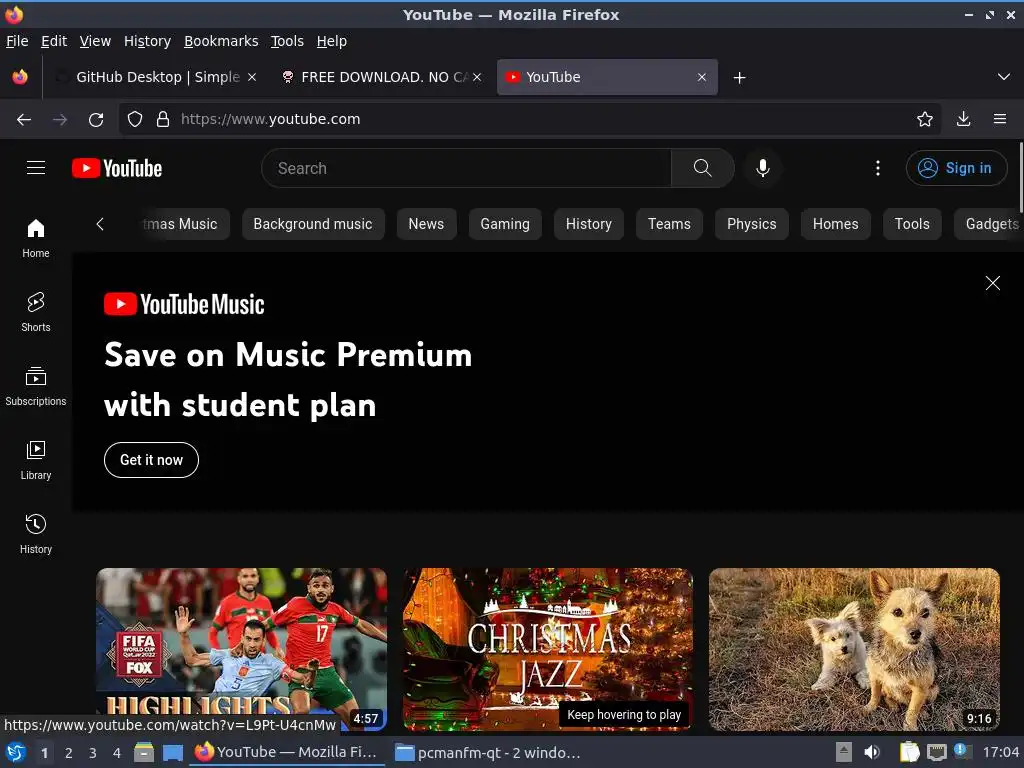Select History category chip
Viewport: 1024px width, 768px height.
coord(588,224)
